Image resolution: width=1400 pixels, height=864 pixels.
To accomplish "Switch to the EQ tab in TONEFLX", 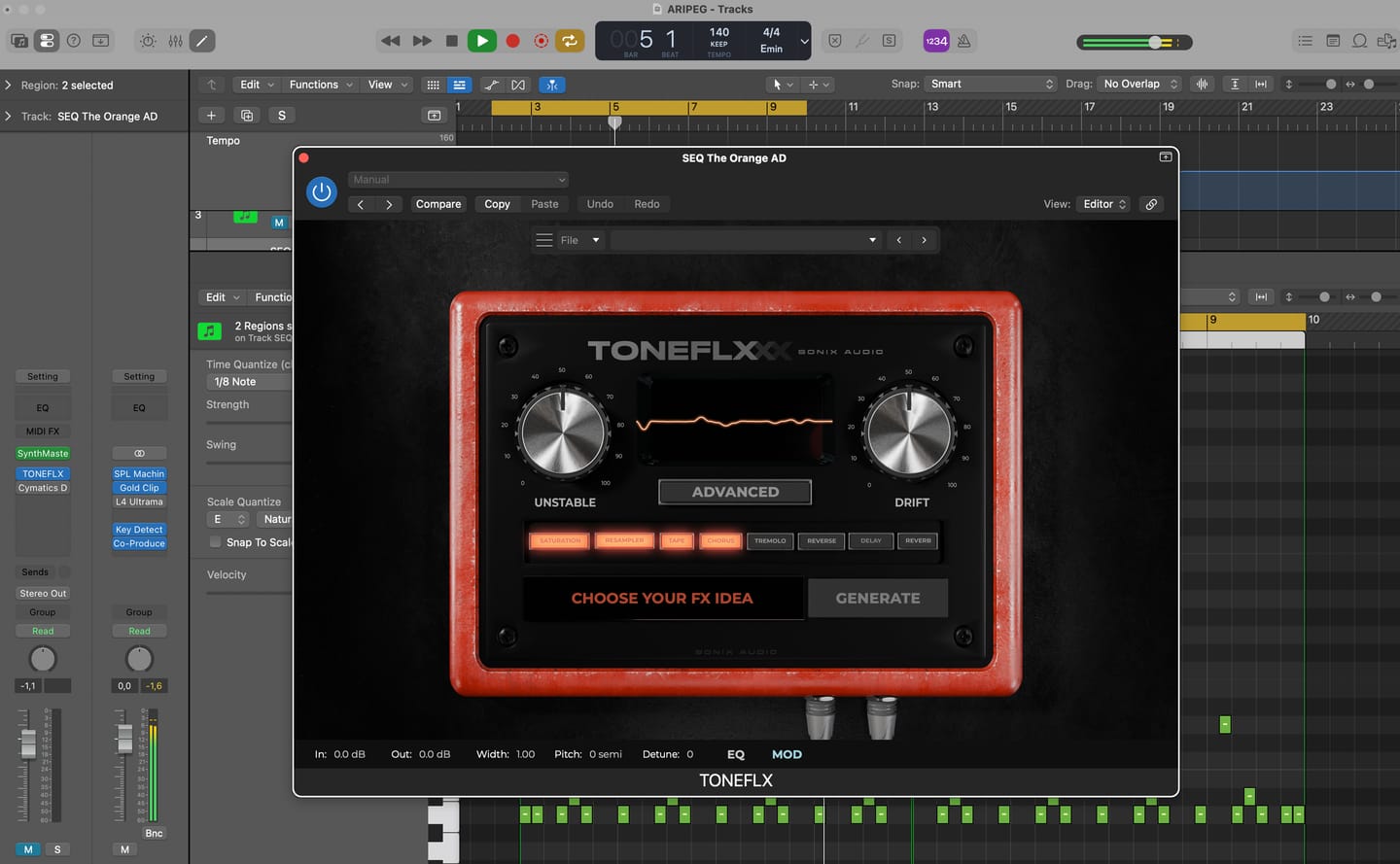I will tap(736, 754).
